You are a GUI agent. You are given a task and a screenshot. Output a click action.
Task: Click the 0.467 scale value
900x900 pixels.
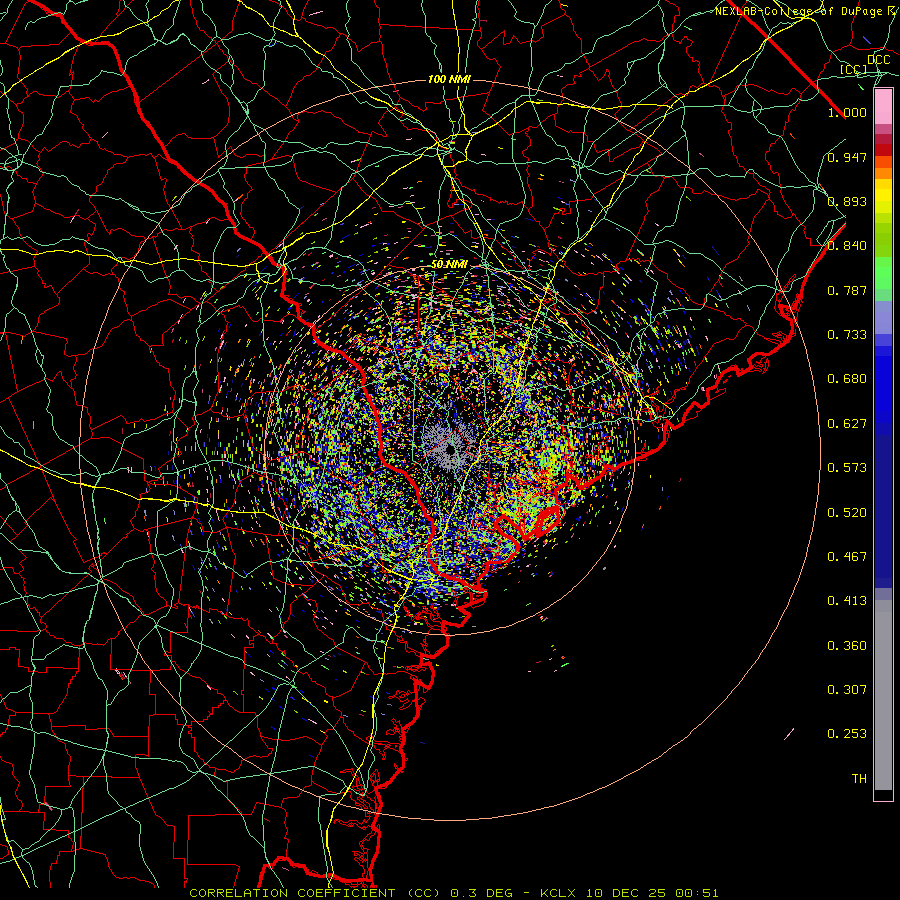(847, 557)
